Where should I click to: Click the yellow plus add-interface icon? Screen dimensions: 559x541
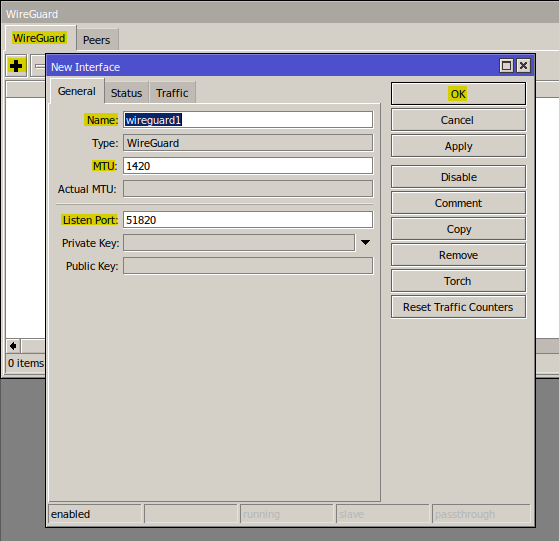pos(16,66)
